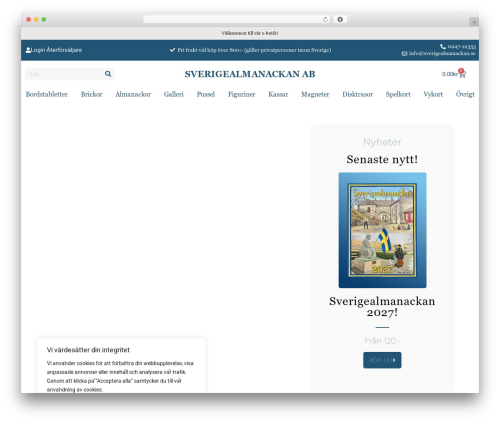
Task: Click the Sverigealmanackan 2027 cover image
Action: click(382, 230)
